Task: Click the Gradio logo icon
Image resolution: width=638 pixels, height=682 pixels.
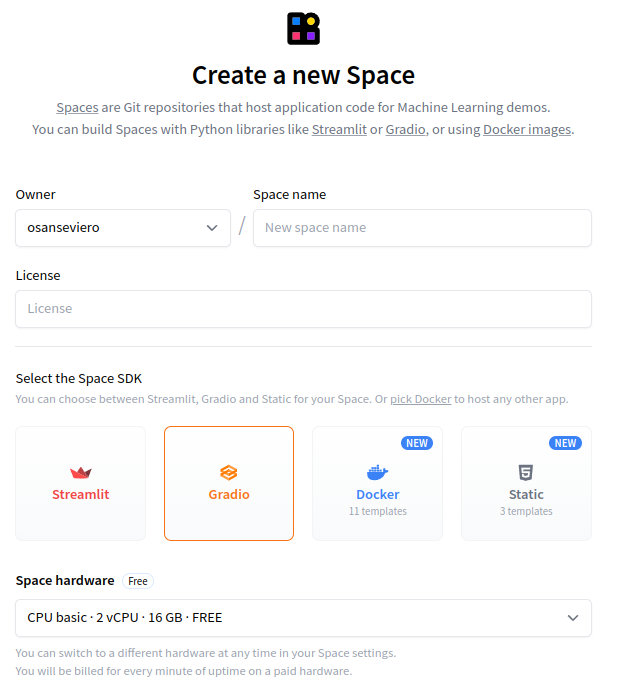Action: click(229, 473)
